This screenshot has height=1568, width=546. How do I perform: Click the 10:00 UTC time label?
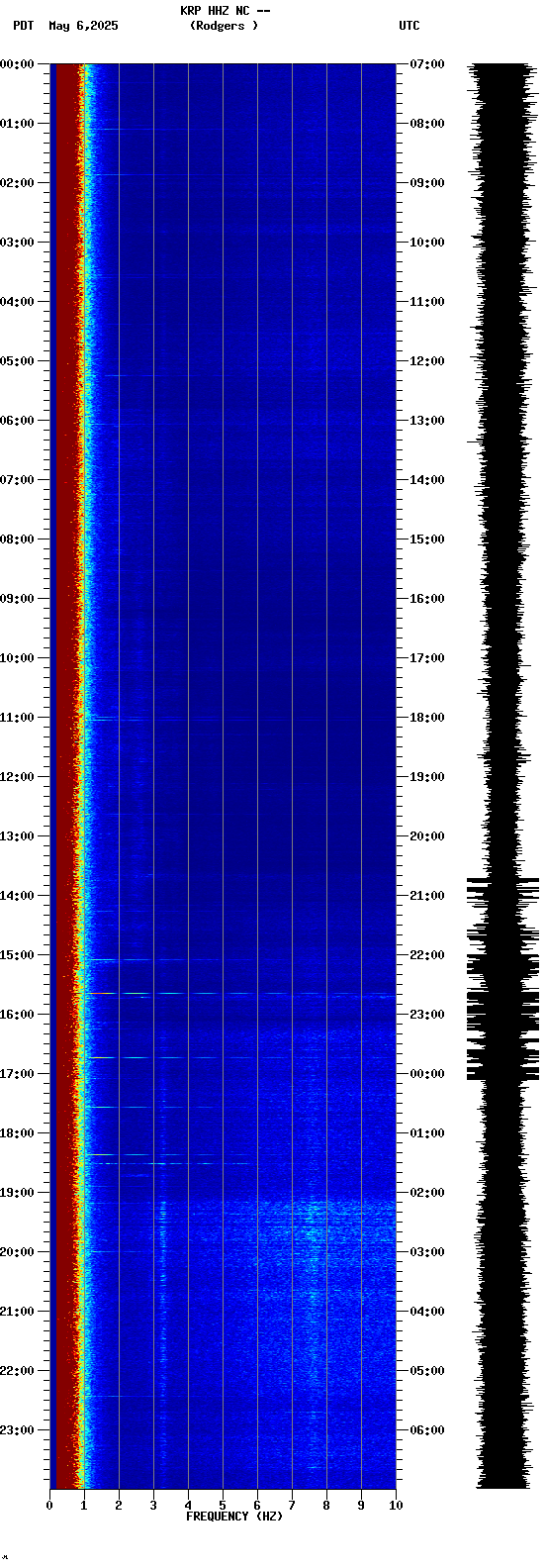coord(427,243)
